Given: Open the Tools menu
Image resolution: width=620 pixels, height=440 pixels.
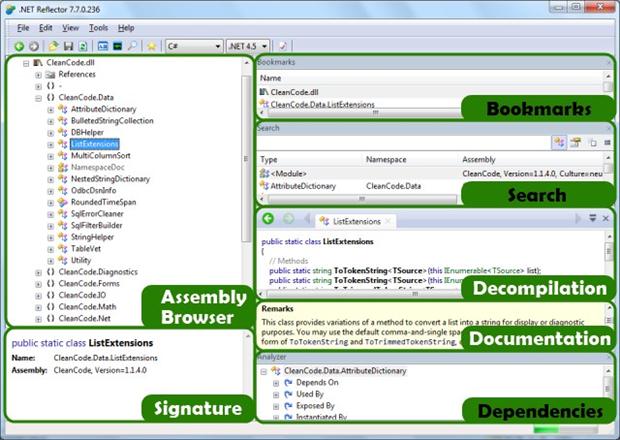Looking at the screenshot, I should pyautogui.click(x=98, y=28).
